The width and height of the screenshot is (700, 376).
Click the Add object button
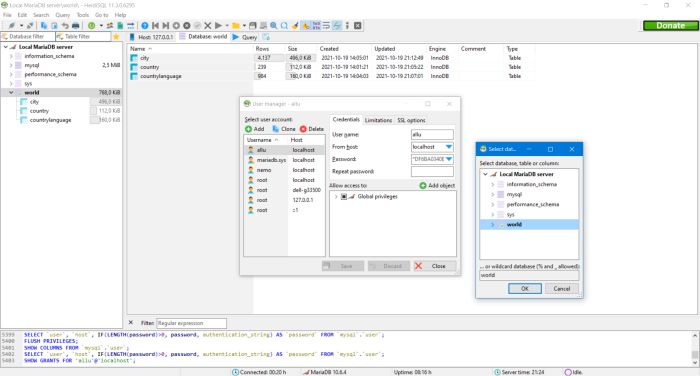[437, 185]
